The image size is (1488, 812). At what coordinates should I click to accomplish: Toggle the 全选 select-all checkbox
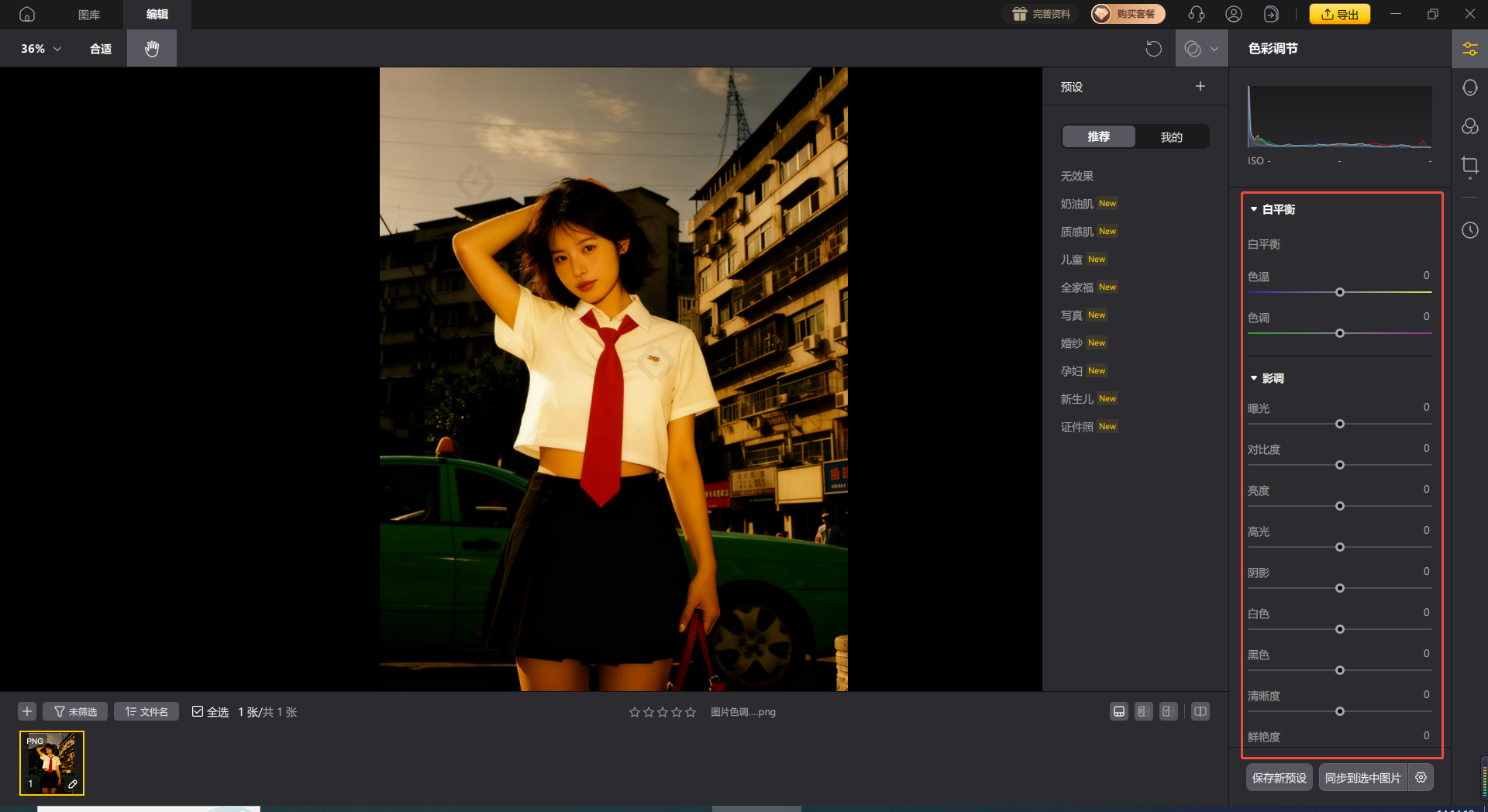coord(198,711)
